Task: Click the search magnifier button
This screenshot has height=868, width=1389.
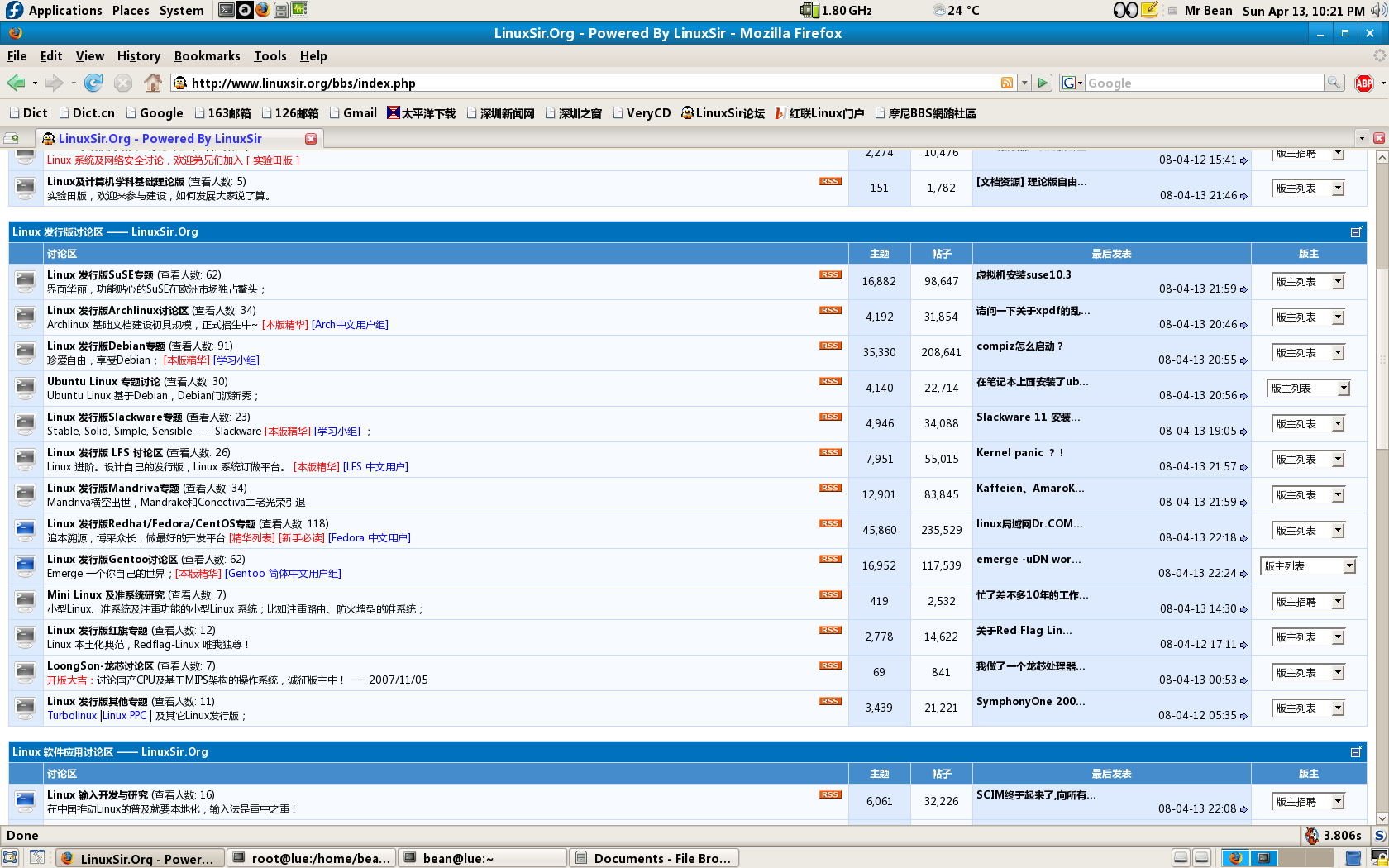Action: (x=1334, y=83)
